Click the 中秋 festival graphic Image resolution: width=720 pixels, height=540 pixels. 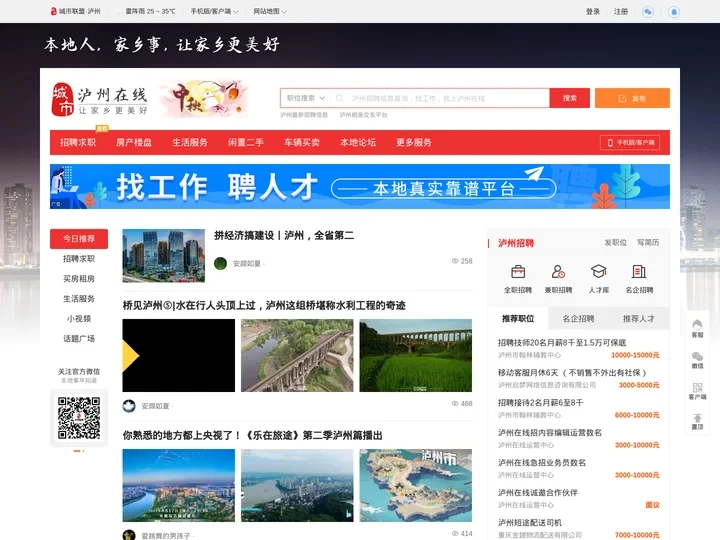click(205, 98)
